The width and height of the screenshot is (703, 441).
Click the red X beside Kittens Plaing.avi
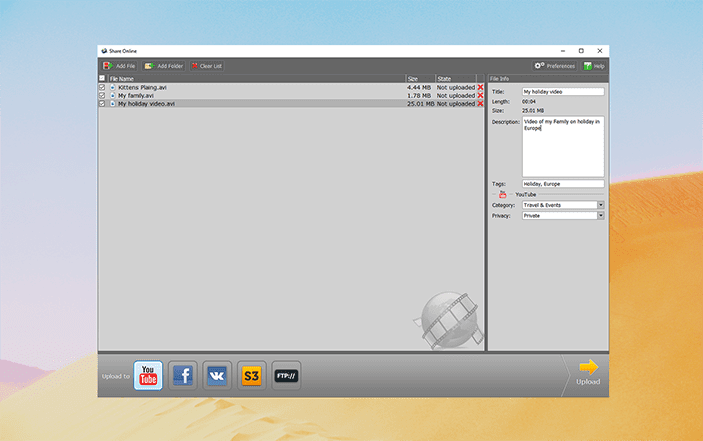(x=480, y=87)
